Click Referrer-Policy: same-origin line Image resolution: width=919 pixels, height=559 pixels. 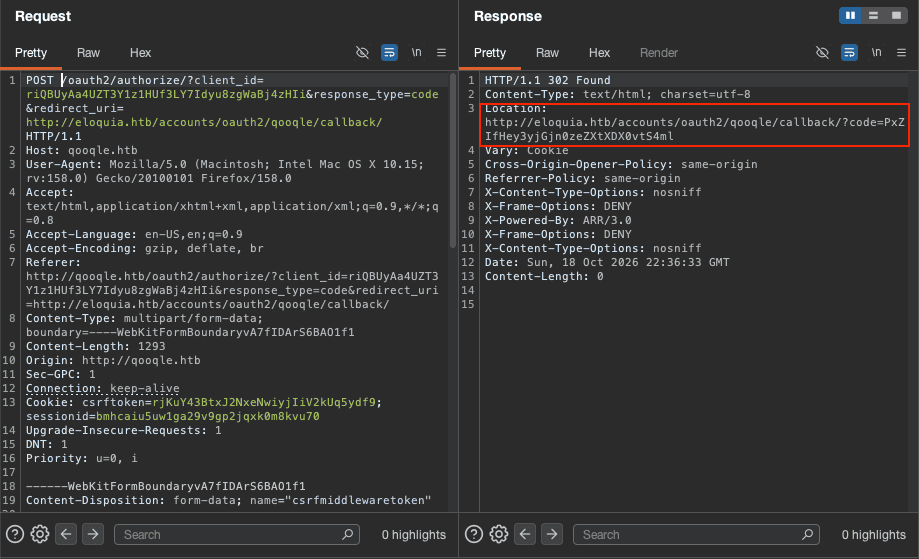point(583,179)
